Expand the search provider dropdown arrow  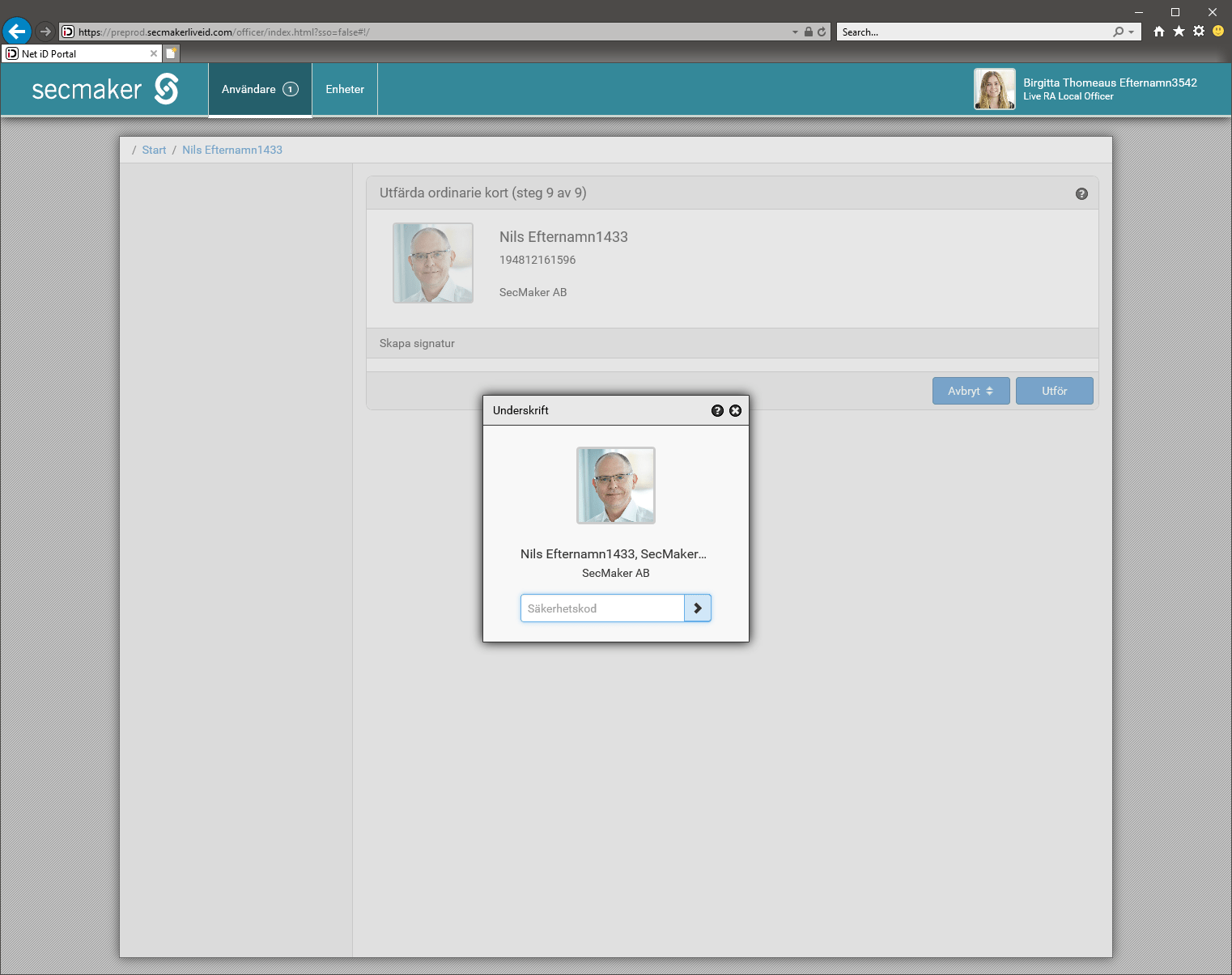(x=1131, y=32)
